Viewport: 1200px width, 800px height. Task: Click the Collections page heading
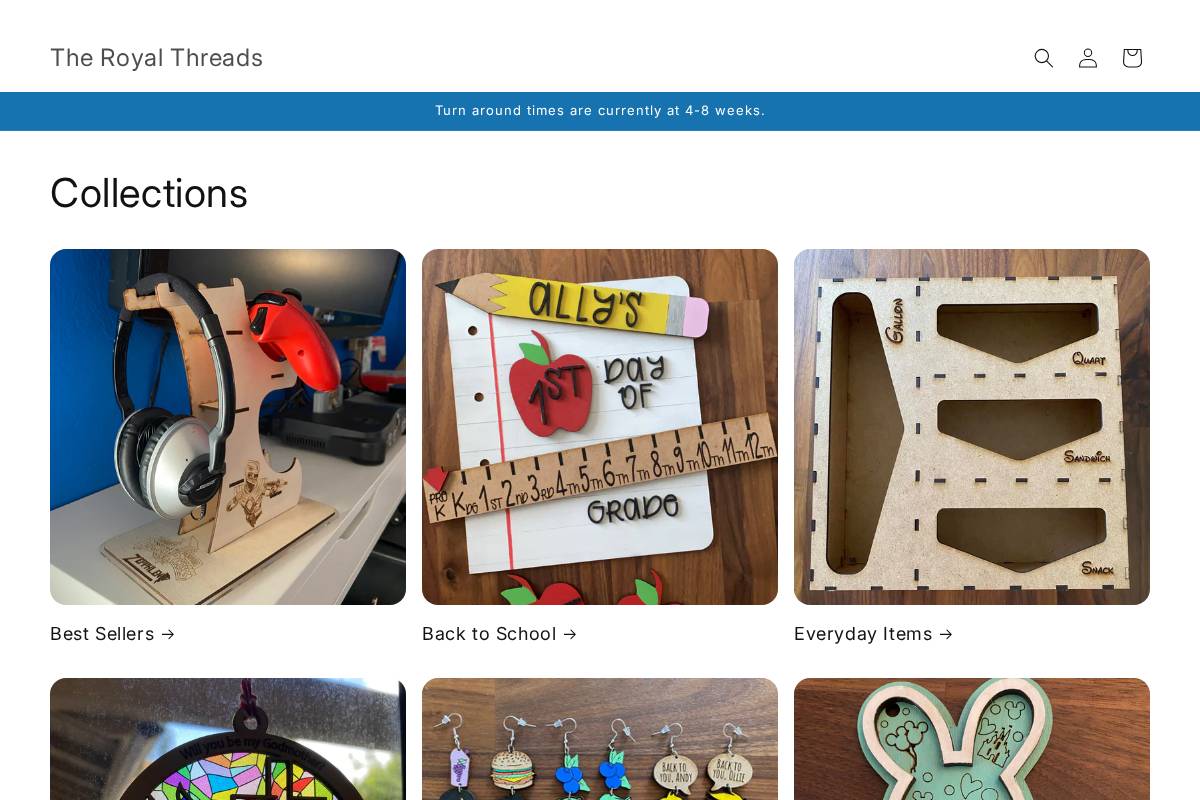pos(149,193)
